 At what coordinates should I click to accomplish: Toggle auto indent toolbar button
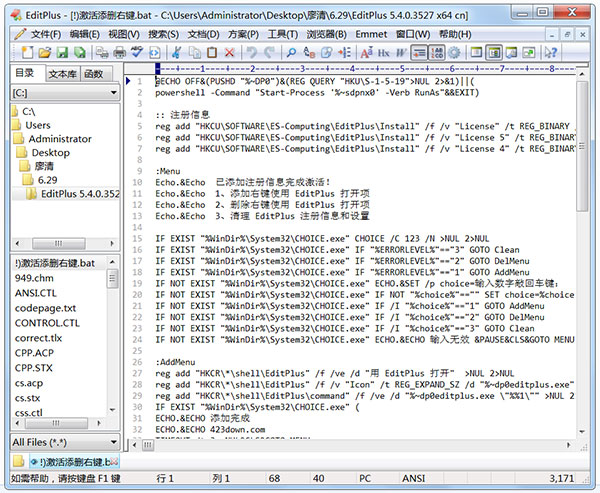pyautogui.click(x=419, y=52)
